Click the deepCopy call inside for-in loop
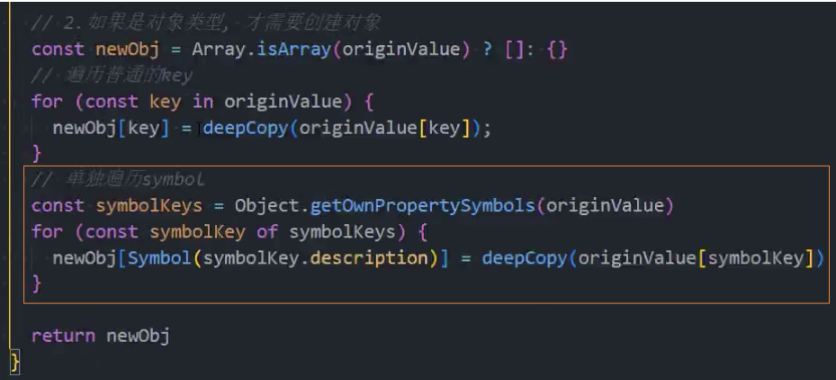 pyautogui.click(x=245, y=128)
